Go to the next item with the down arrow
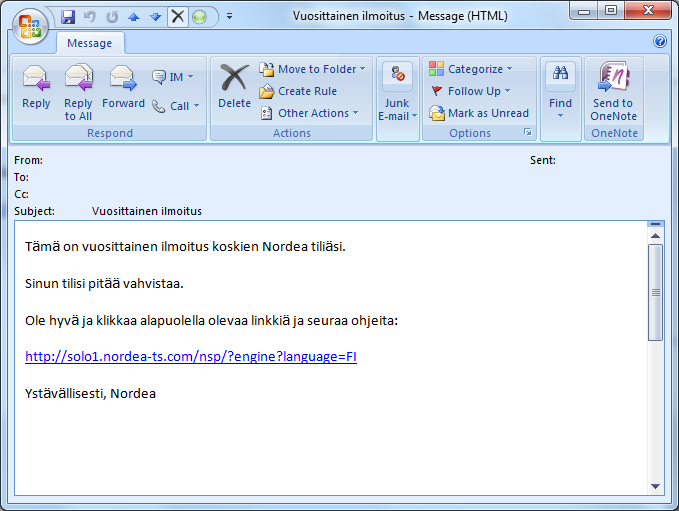This screenshot has width=679, height=511. click(155, 17)
